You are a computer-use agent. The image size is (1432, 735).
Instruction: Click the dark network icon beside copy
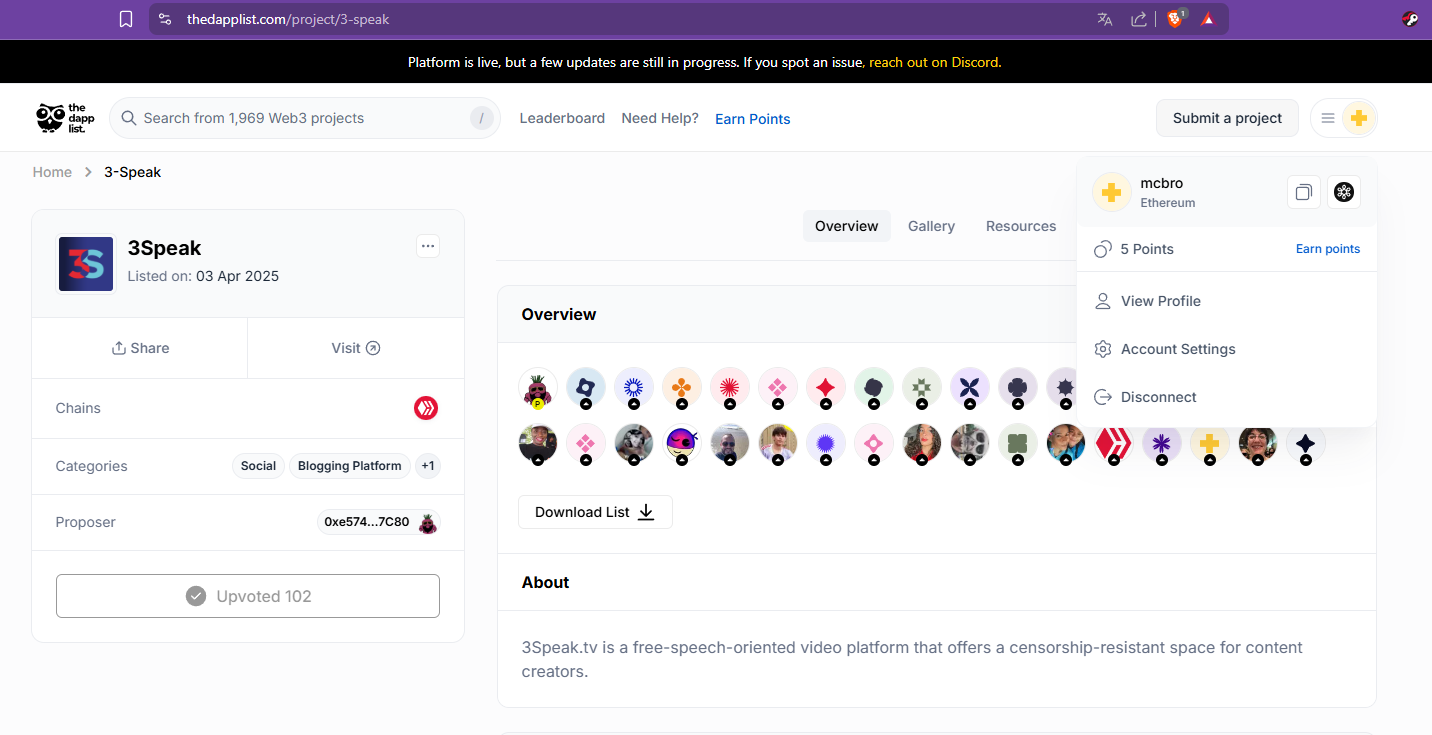[1344, 192]
